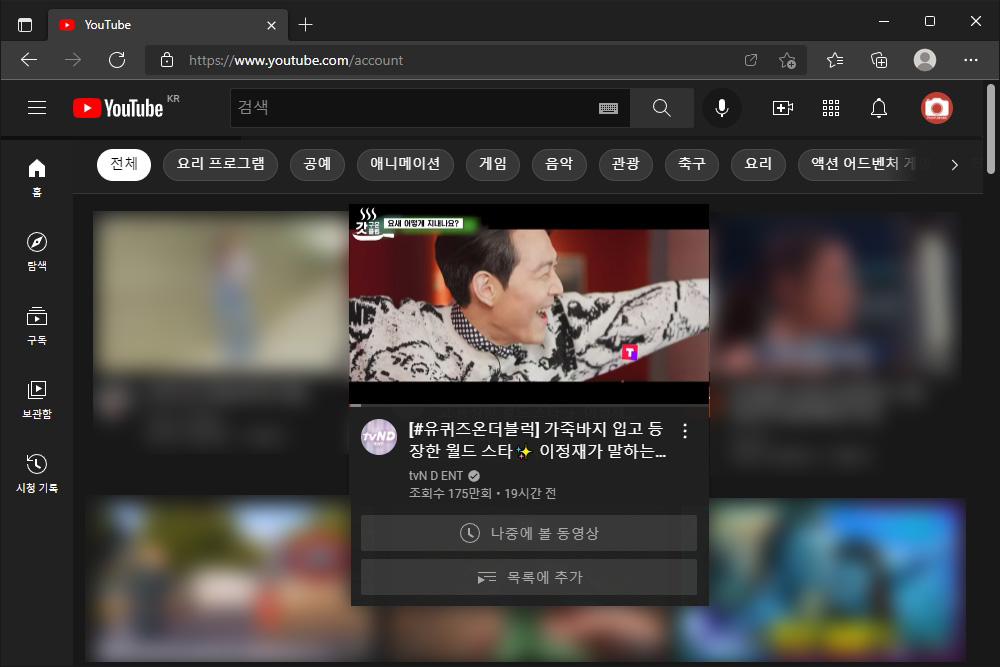Go to Home (홈) in sidebar
Viewport: 1000px width, 667px height.
[x=37, y=178]
